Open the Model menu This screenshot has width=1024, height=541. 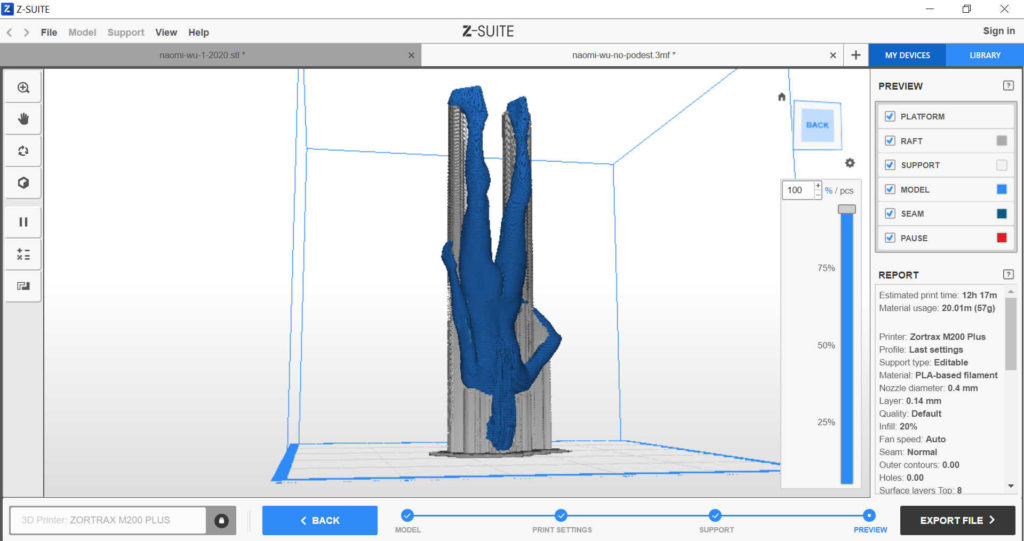(82, 32)
